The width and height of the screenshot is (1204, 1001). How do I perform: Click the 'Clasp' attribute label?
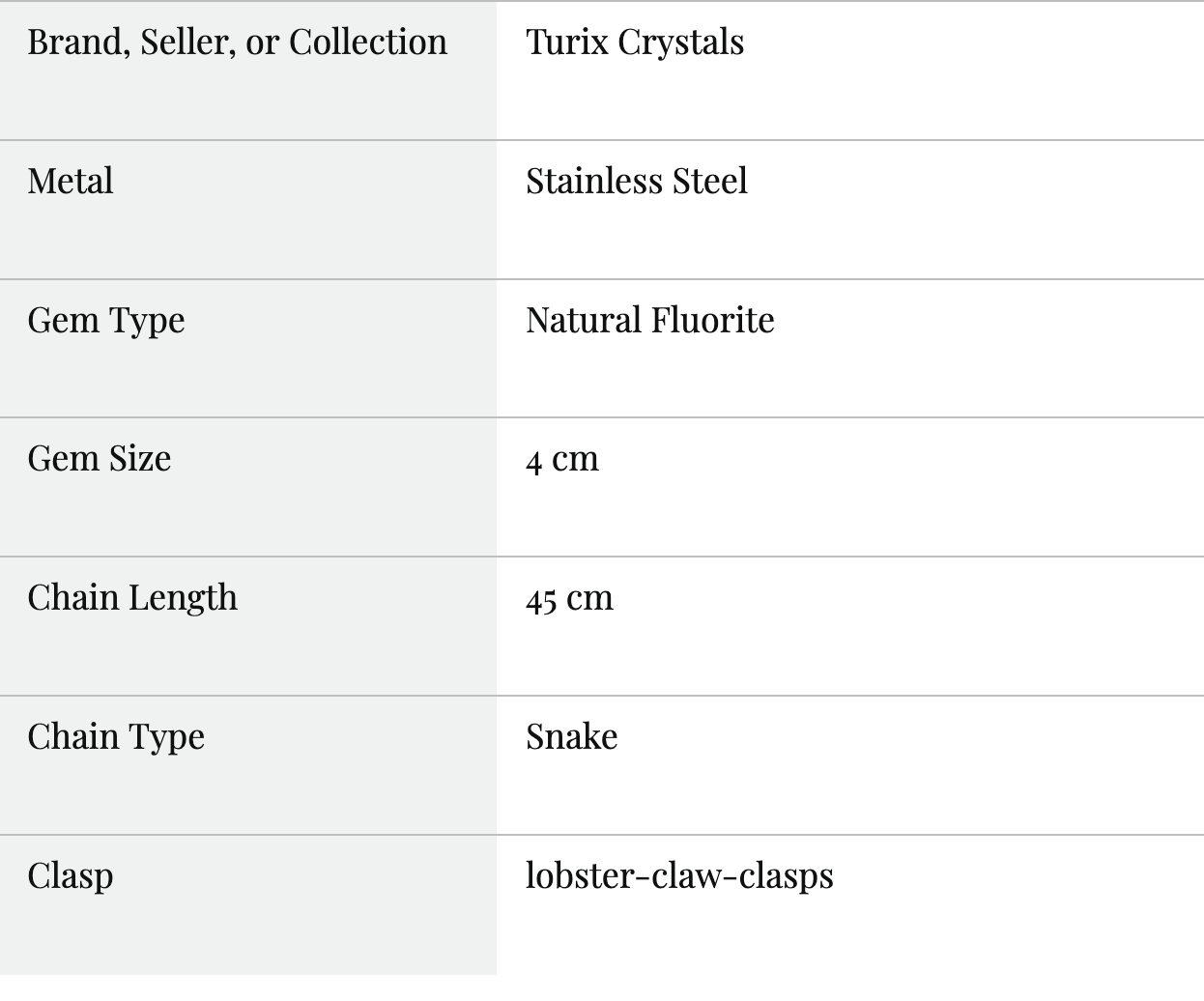71,876
